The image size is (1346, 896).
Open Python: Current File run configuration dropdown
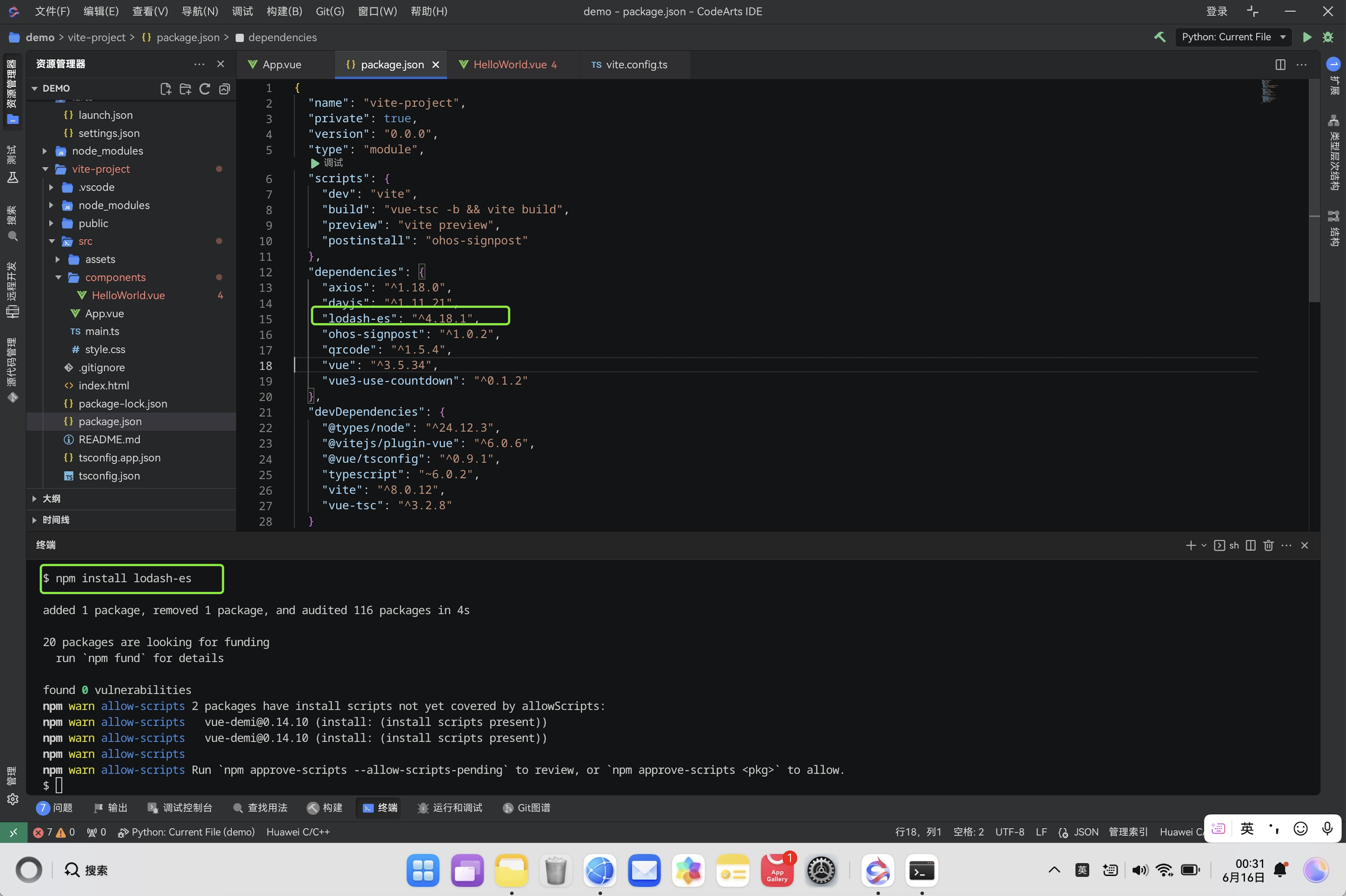1233,37
